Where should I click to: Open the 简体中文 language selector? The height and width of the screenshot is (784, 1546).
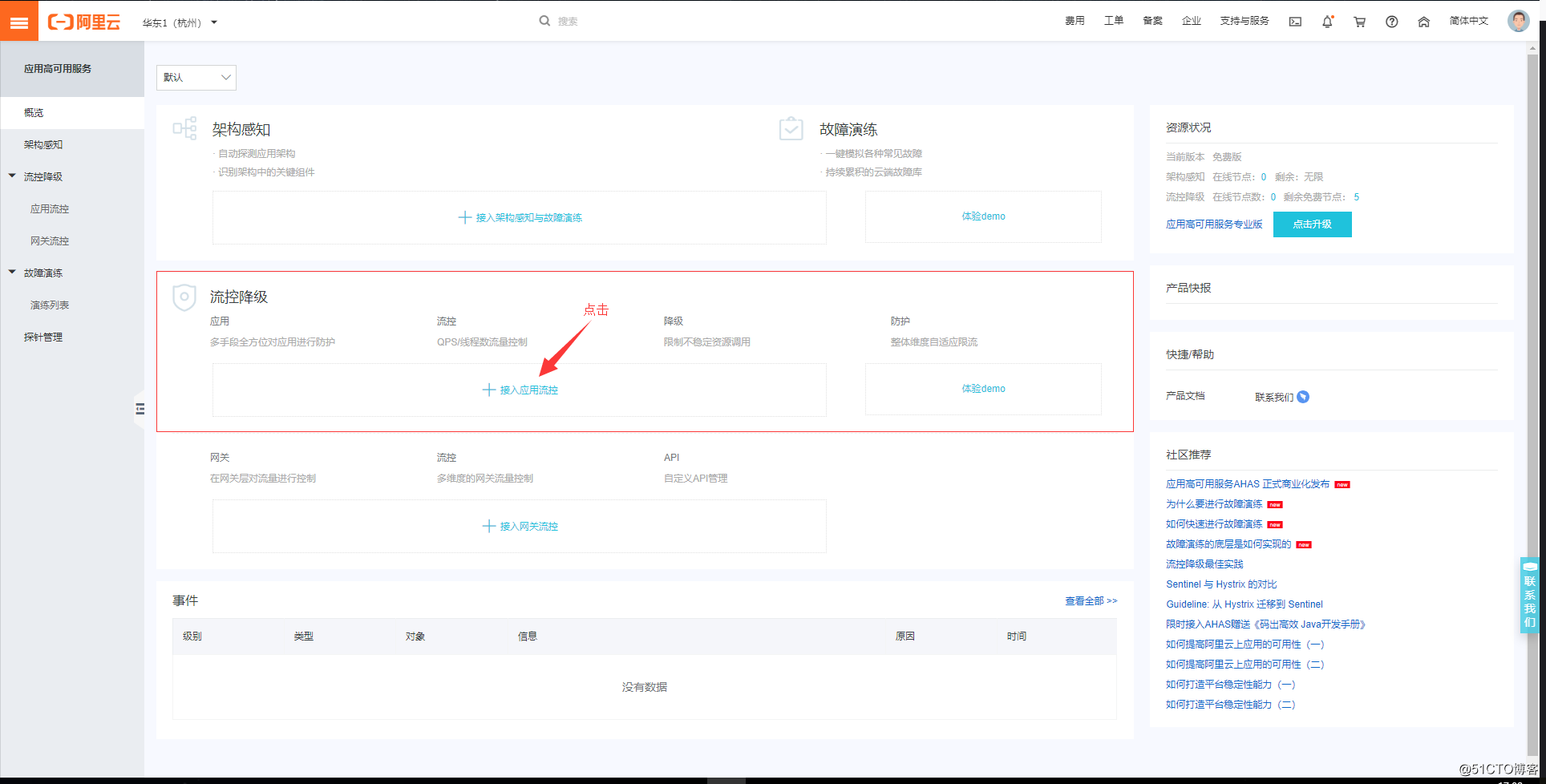pyautogui.click(x=1468, y=21)
